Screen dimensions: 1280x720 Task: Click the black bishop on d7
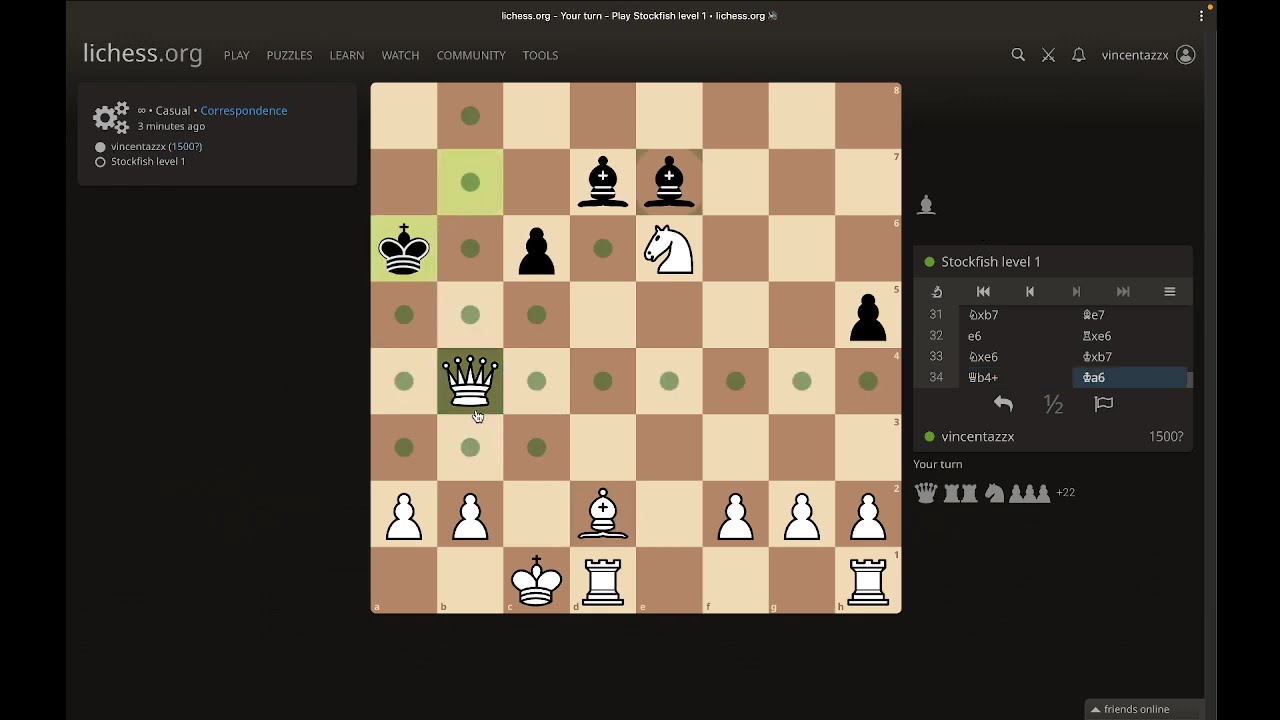[603, 182]
